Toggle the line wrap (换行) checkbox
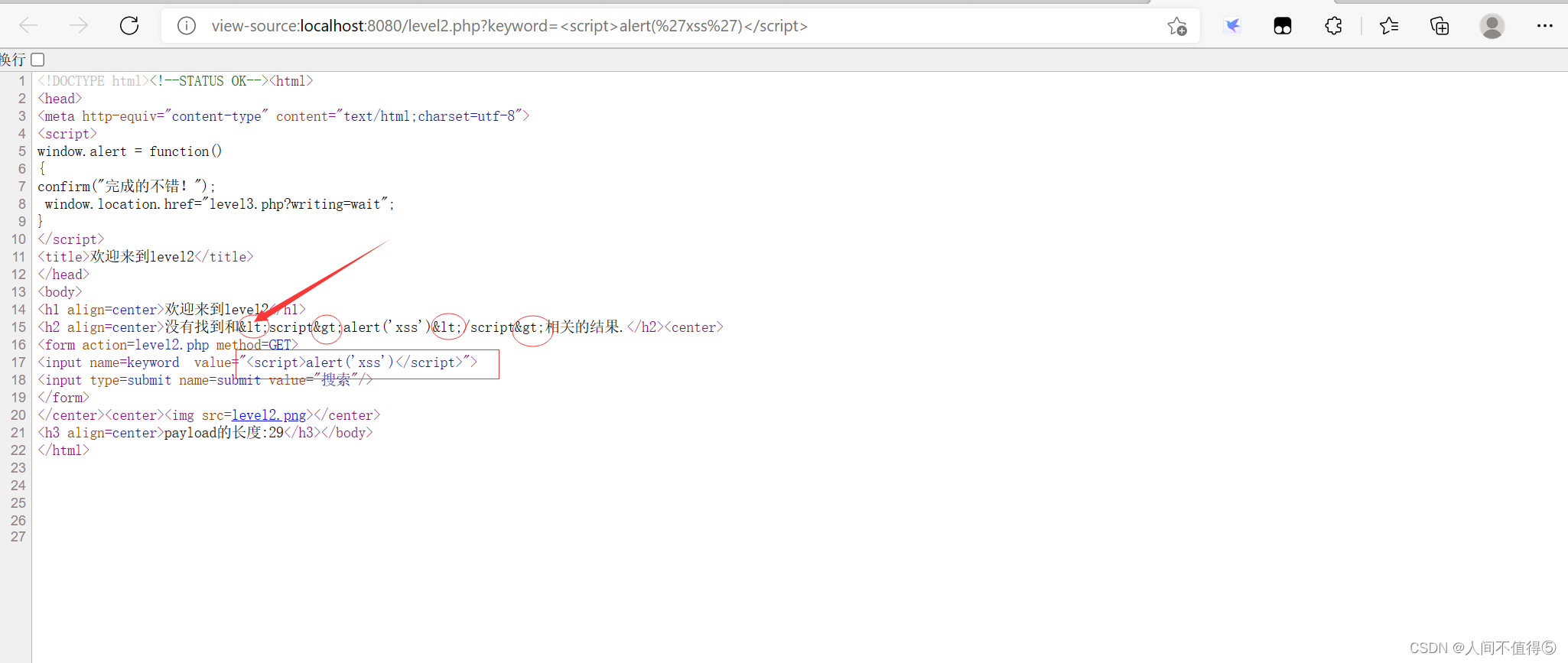This screenshot has height=663, width=1568. [x=37, y=60]
